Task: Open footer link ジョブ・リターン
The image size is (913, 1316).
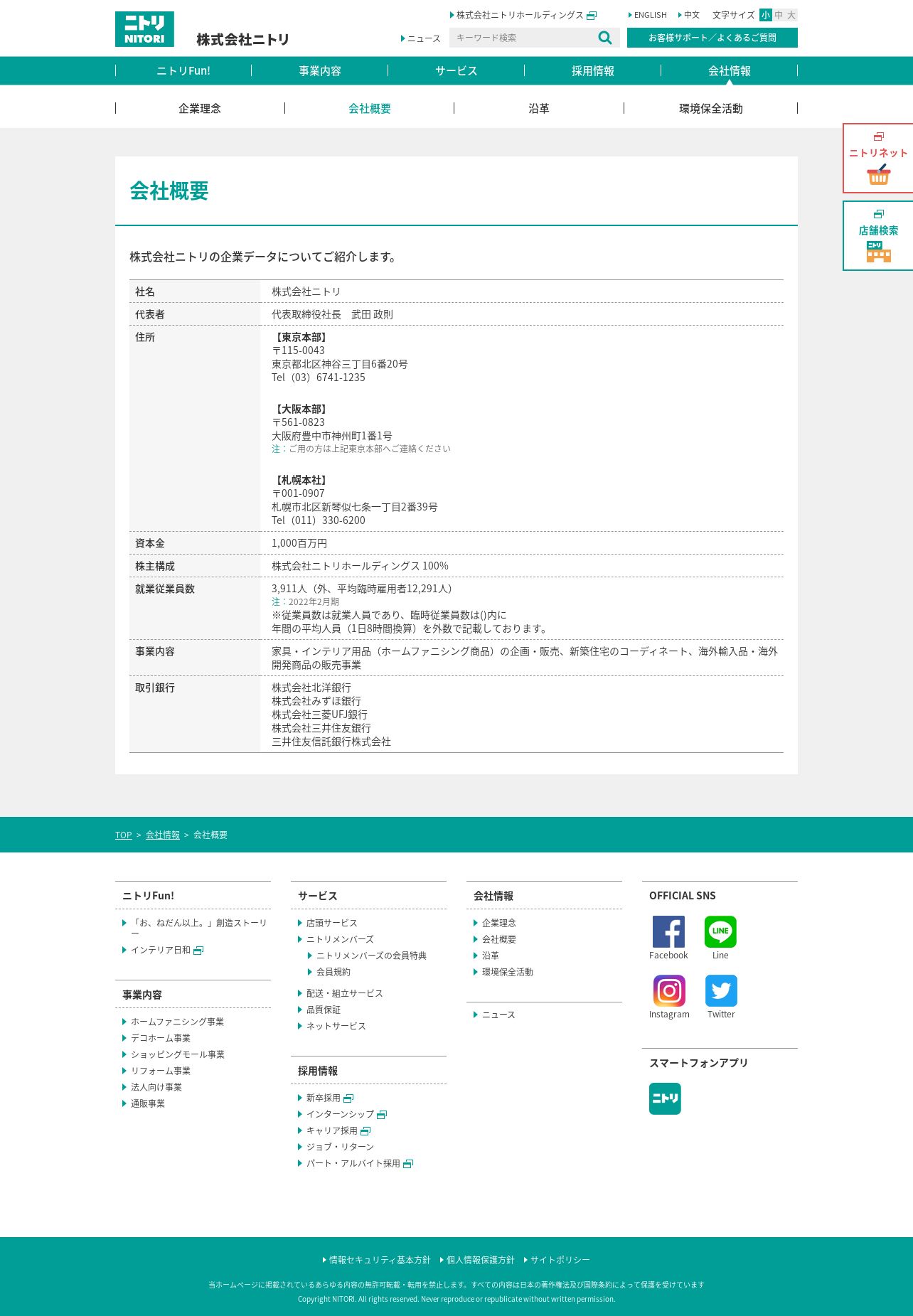Action: tap(340, 1147)
